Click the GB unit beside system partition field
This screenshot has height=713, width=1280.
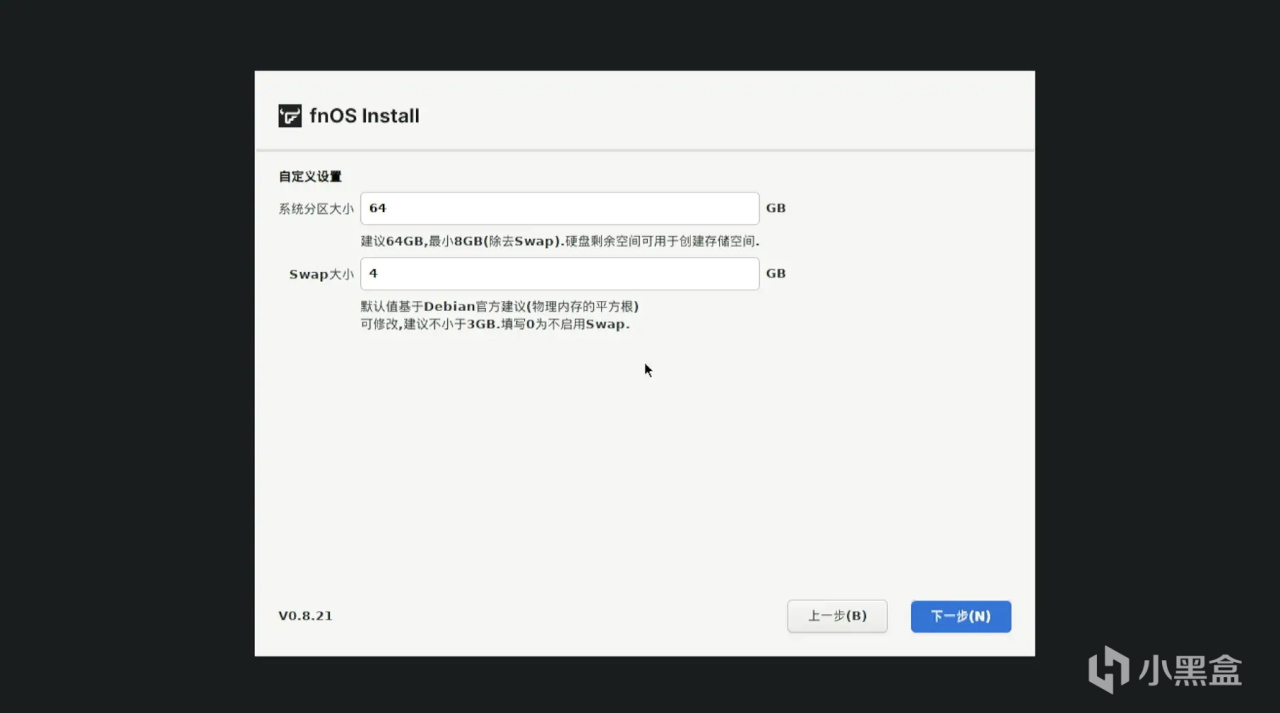776,209
